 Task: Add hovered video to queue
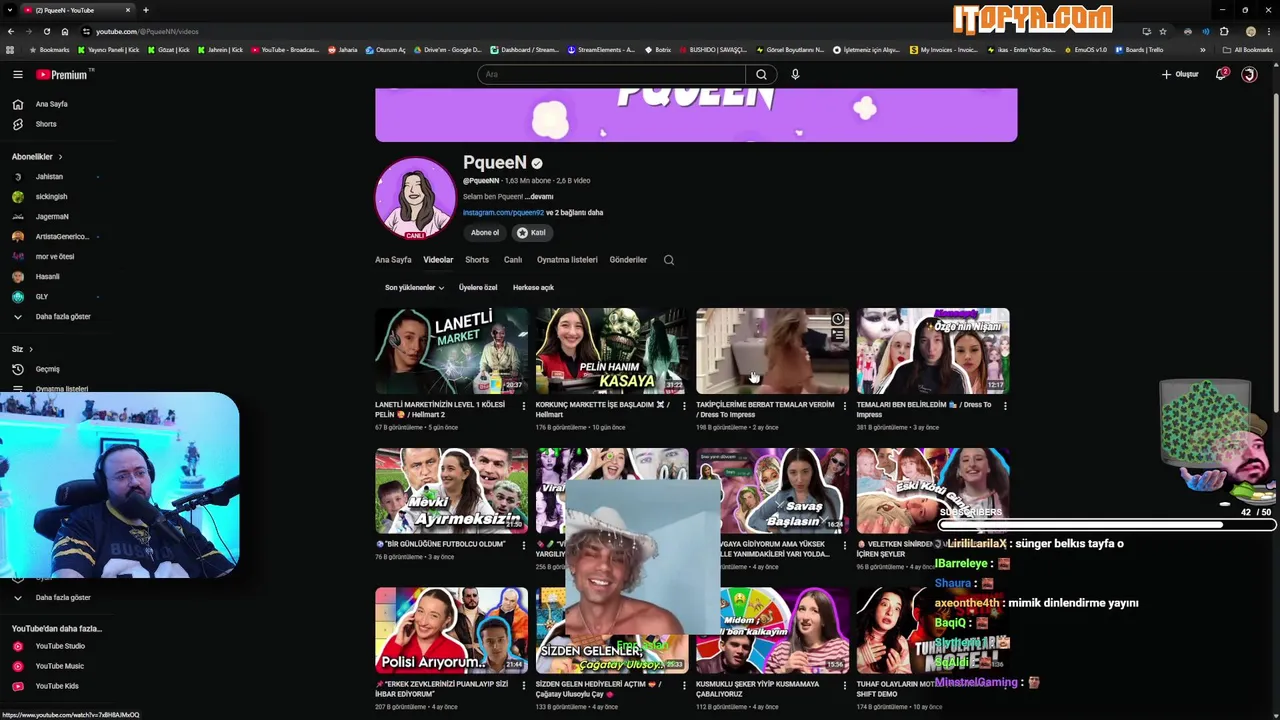(x=838, y=336)
